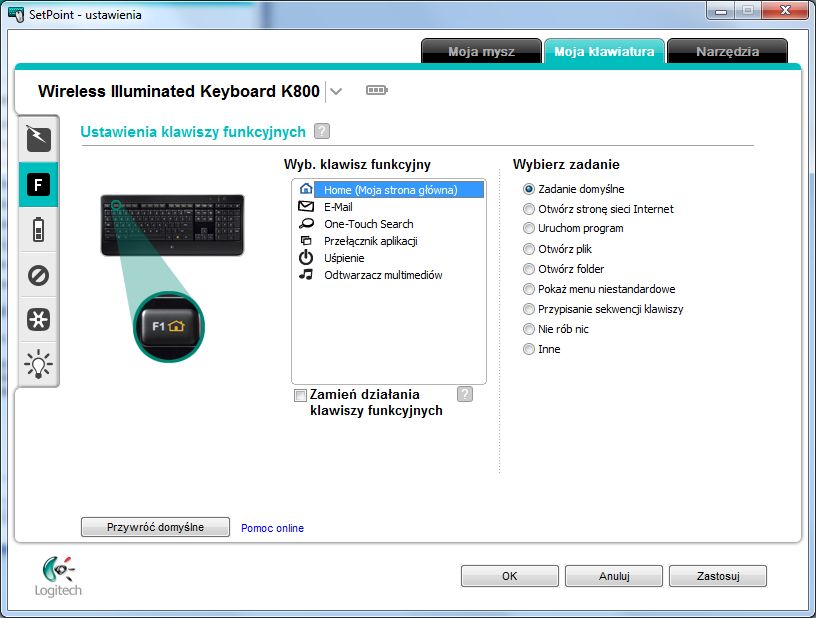
Task: Close the SetPoint window
Action: [785, 10]
